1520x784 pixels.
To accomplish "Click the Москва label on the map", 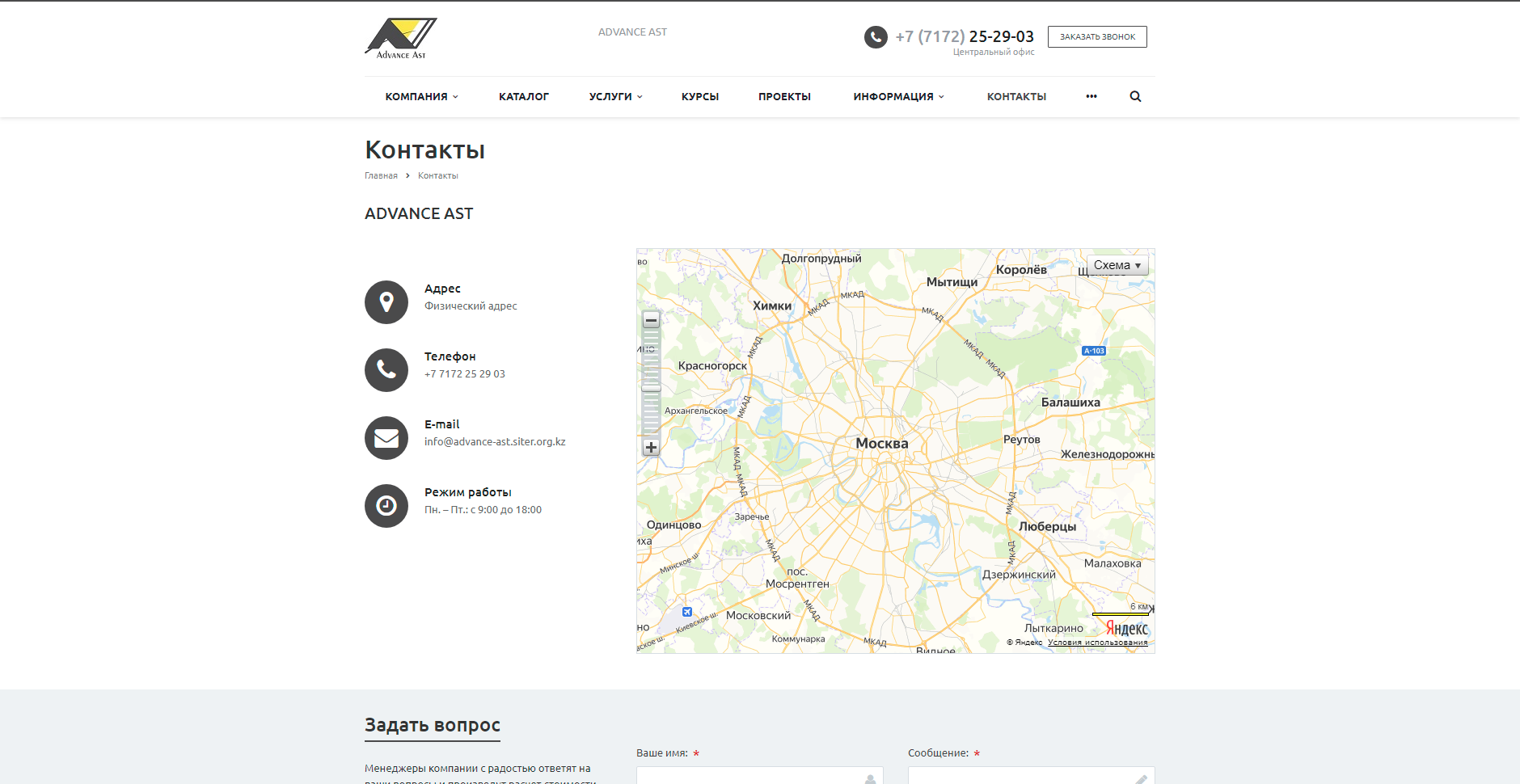I will point(882,444).
